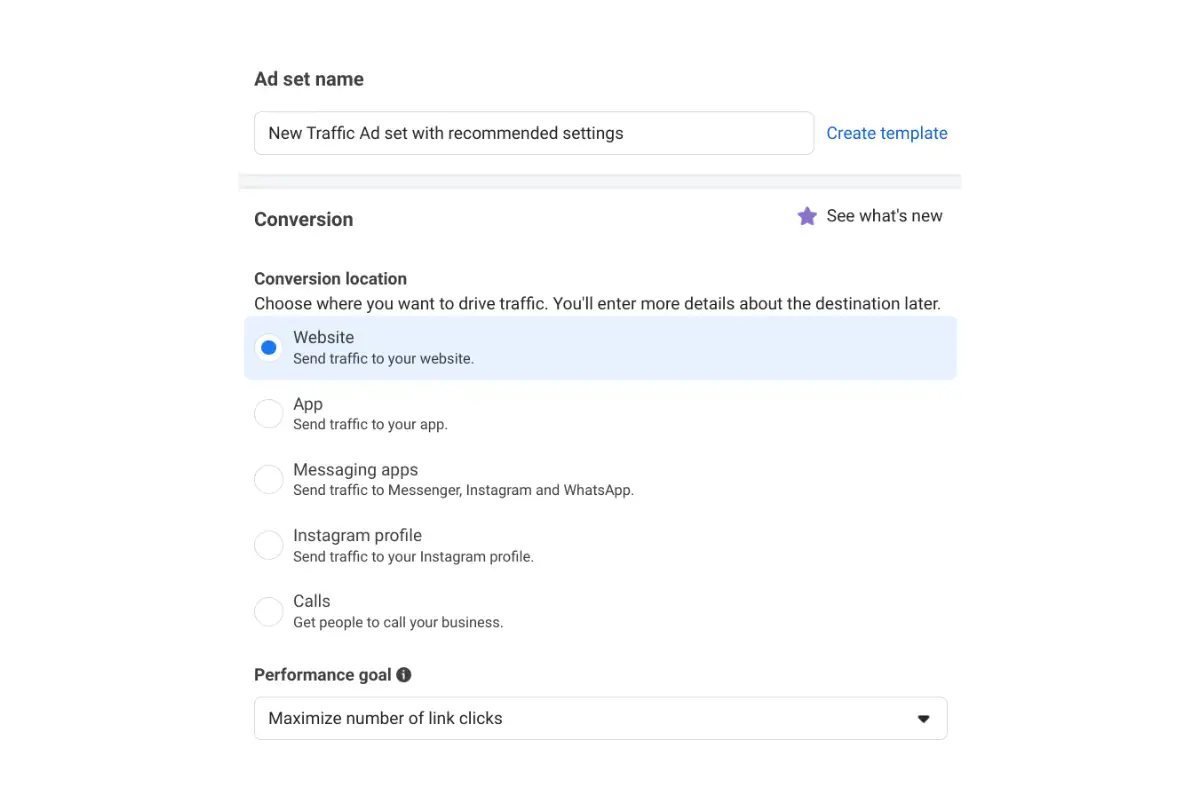Image resolution: width=1200 pixels, height=800 pixels.
Task: Choose the Calls radio option
Action: point(268,612)
